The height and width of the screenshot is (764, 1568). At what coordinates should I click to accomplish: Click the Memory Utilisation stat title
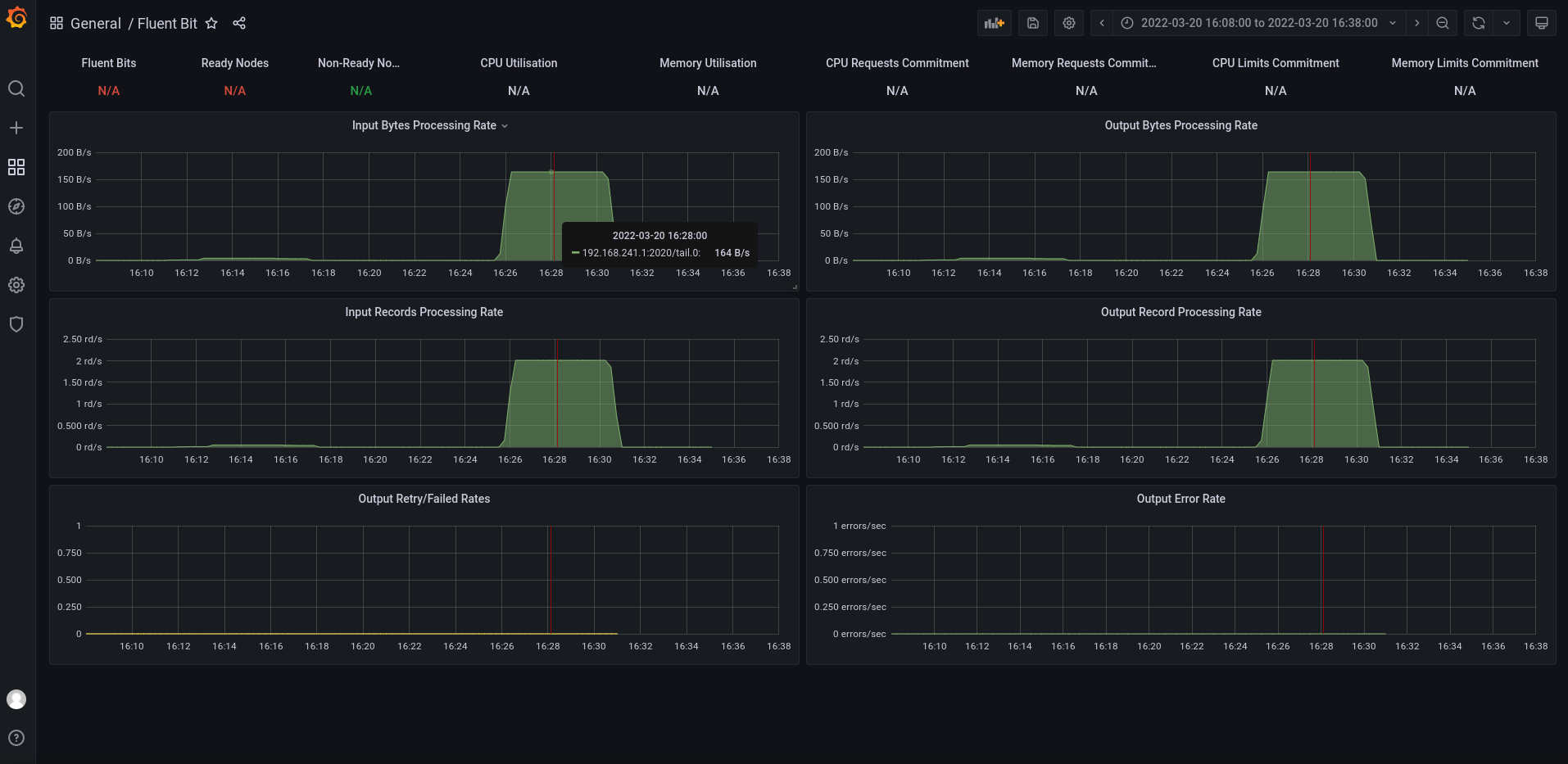pos(708,63)
